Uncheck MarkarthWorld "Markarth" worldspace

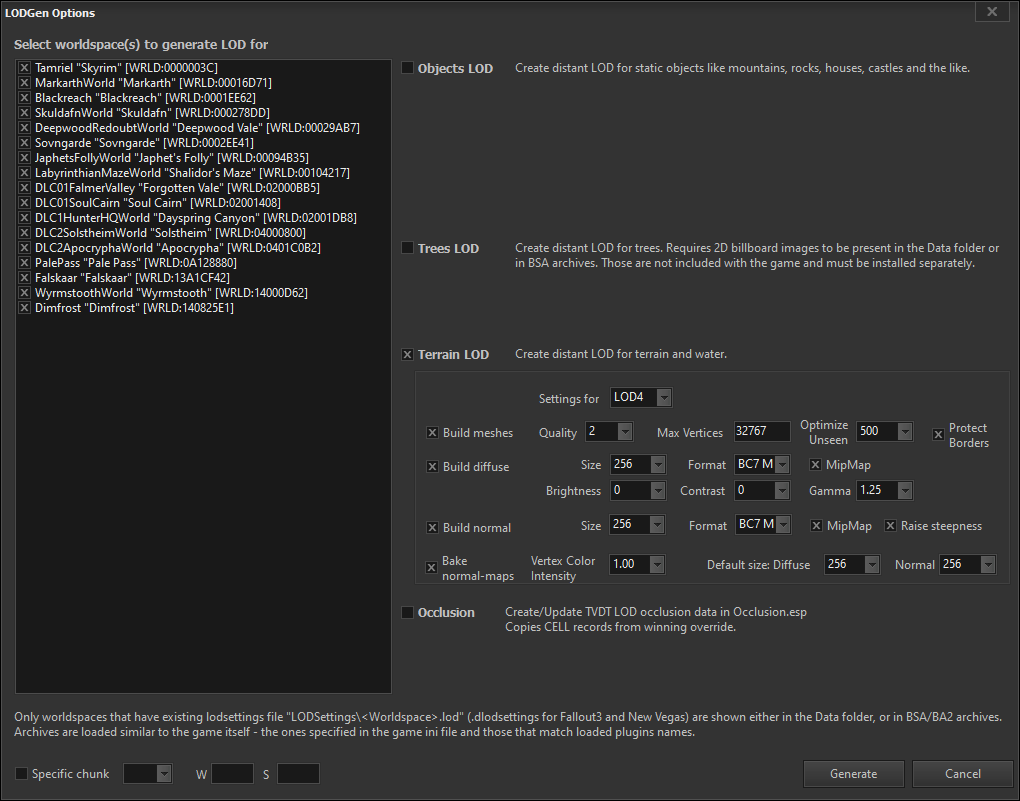pos(24,83)
